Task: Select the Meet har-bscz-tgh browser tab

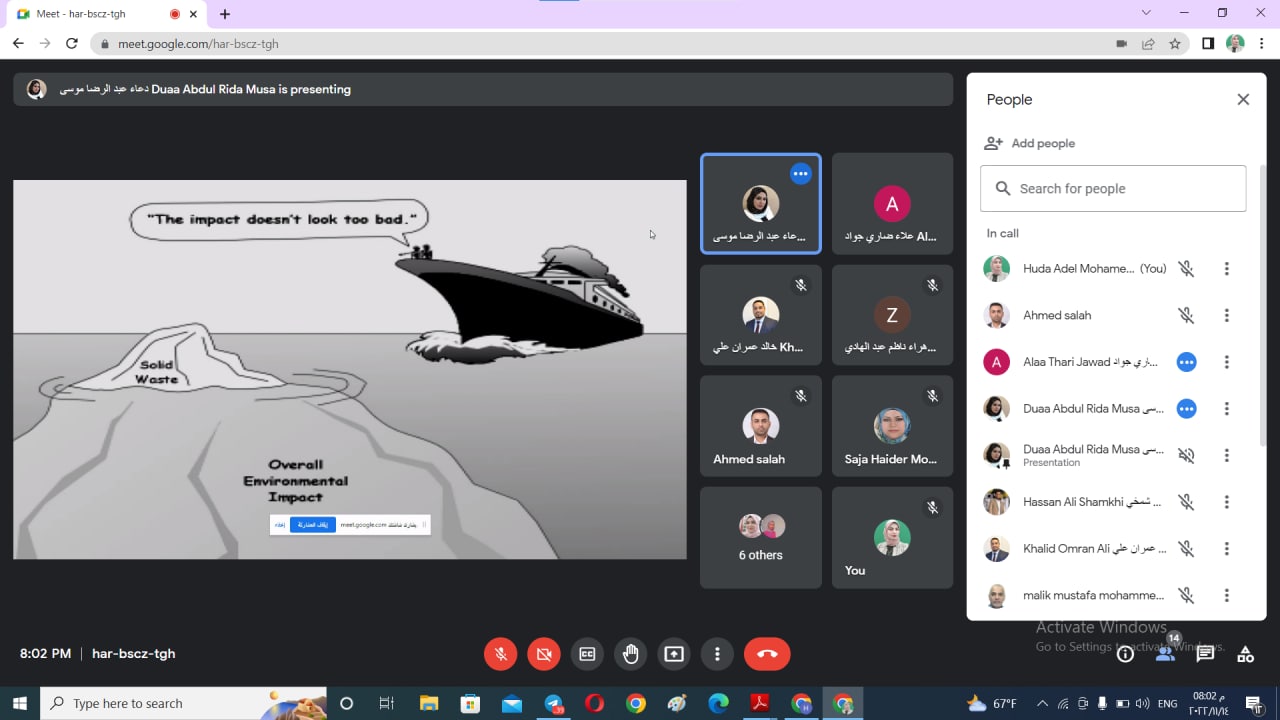Action: 95,14
